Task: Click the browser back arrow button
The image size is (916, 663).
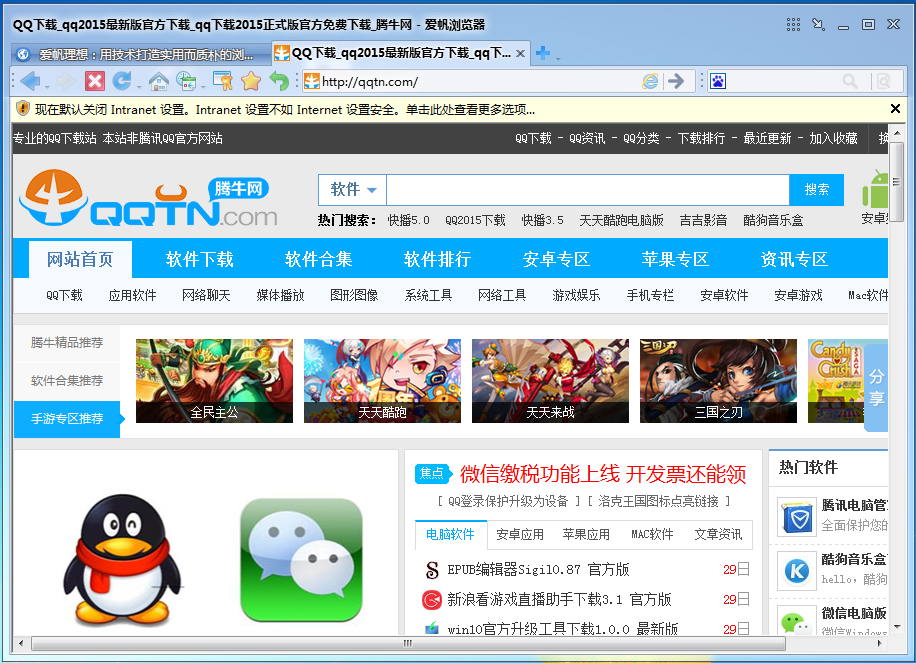Action: (28, 81)
